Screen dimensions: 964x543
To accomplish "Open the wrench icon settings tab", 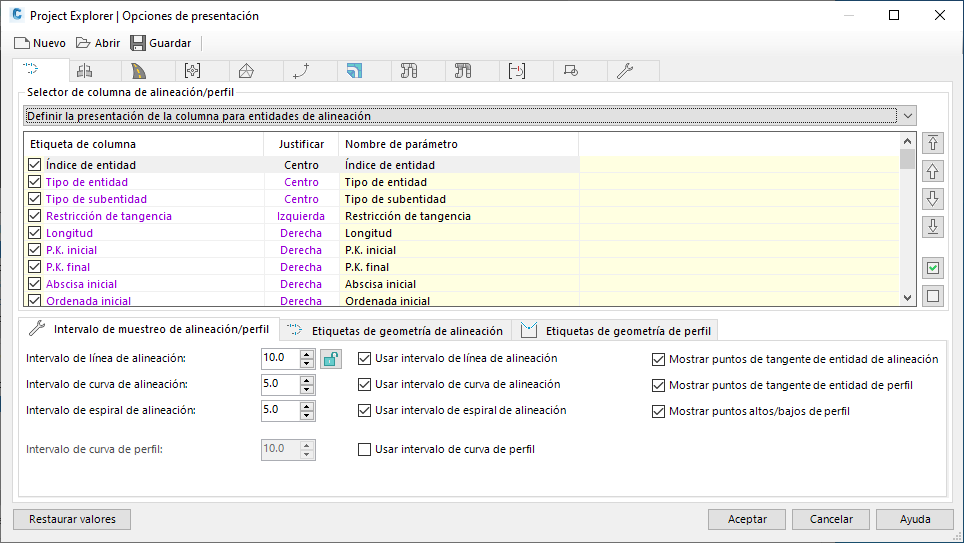I will (624, 70).
